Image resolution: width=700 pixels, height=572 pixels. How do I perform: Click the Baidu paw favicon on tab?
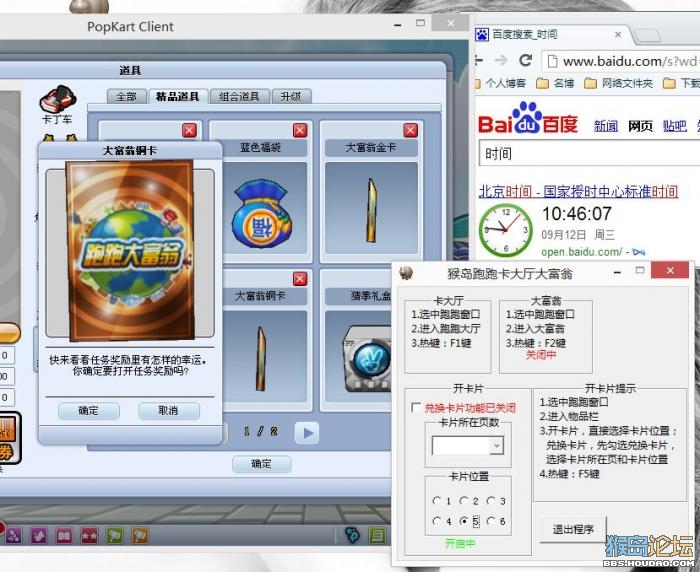(x=482, y=34)
